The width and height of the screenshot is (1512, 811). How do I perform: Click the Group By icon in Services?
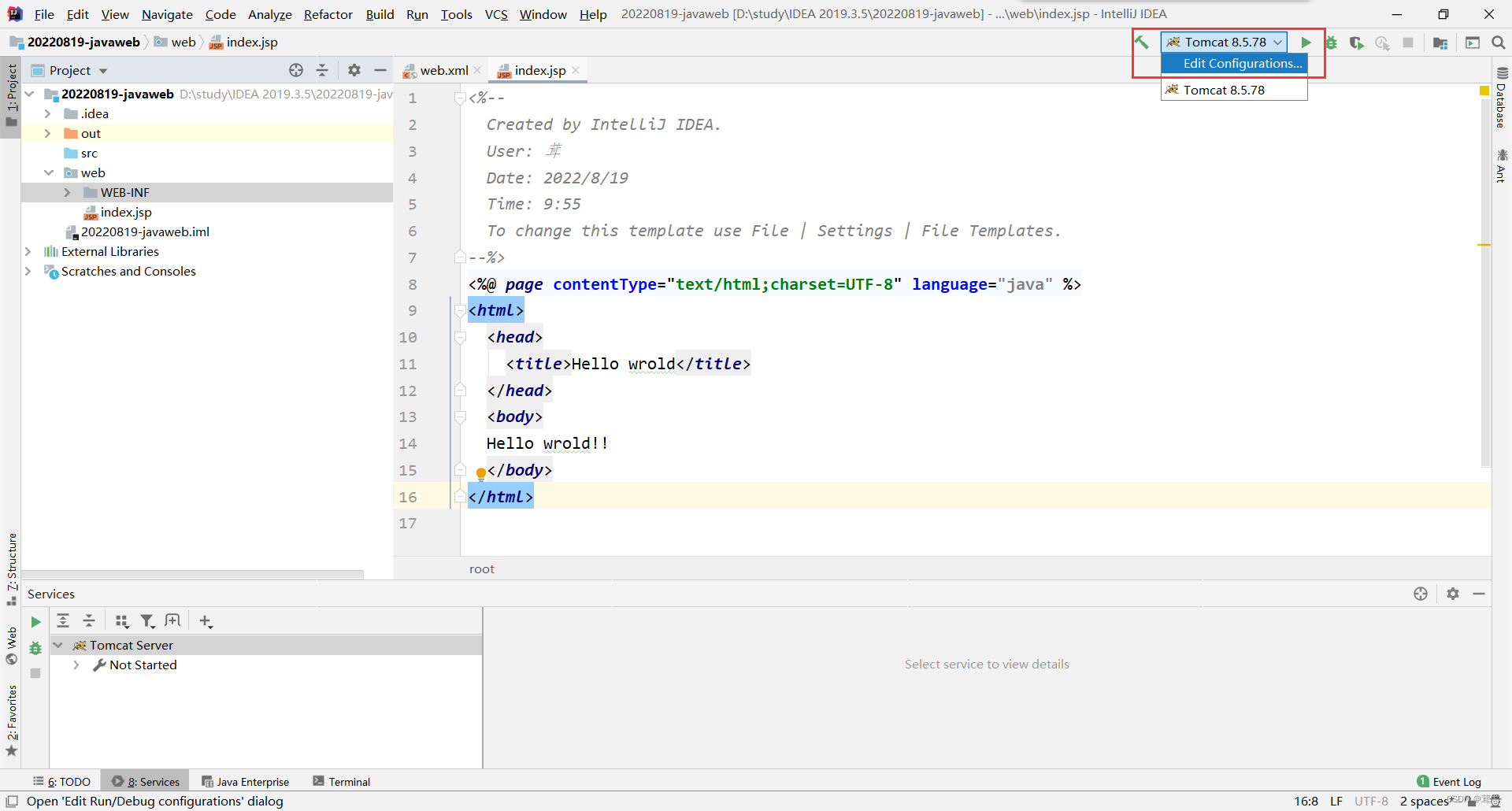pos(121,621)
